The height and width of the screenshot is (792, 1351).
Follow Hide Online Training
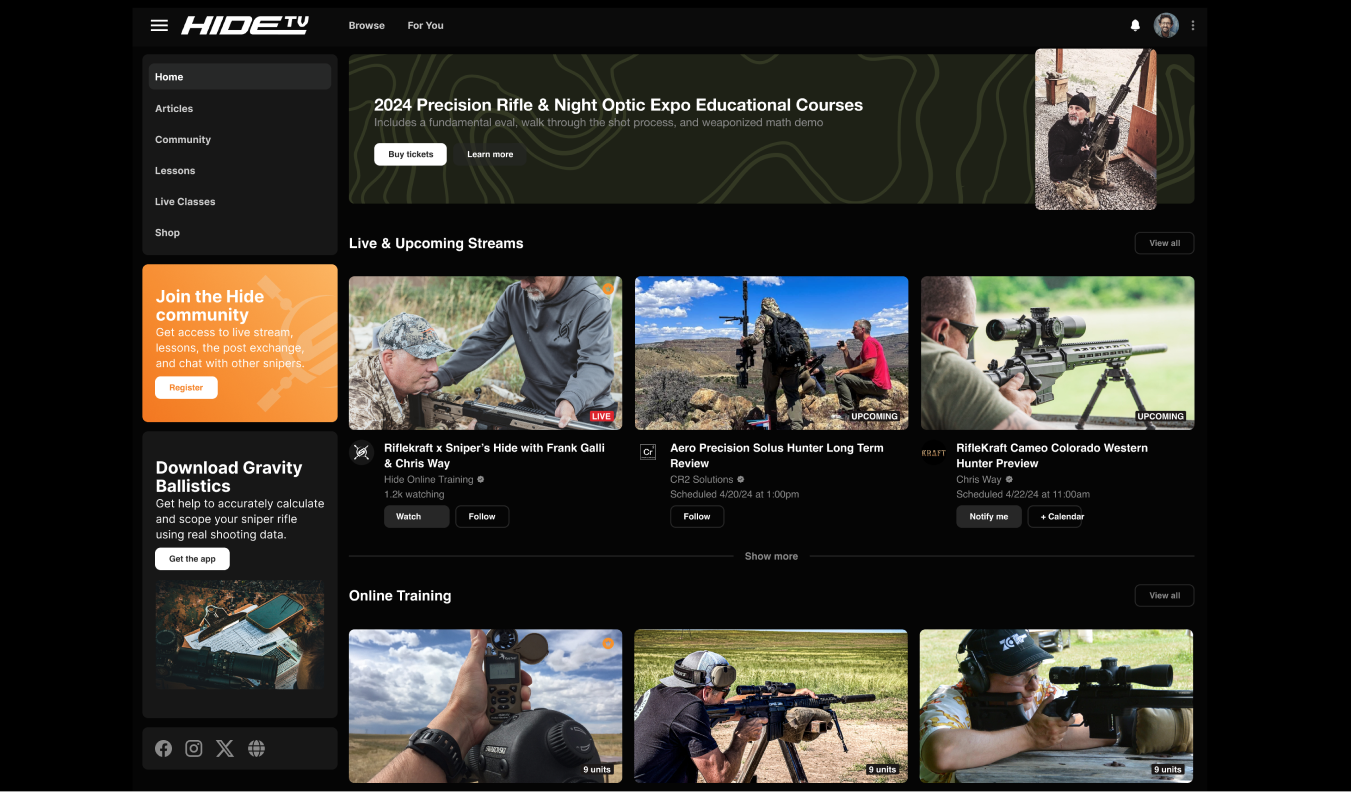coord(482,517)
